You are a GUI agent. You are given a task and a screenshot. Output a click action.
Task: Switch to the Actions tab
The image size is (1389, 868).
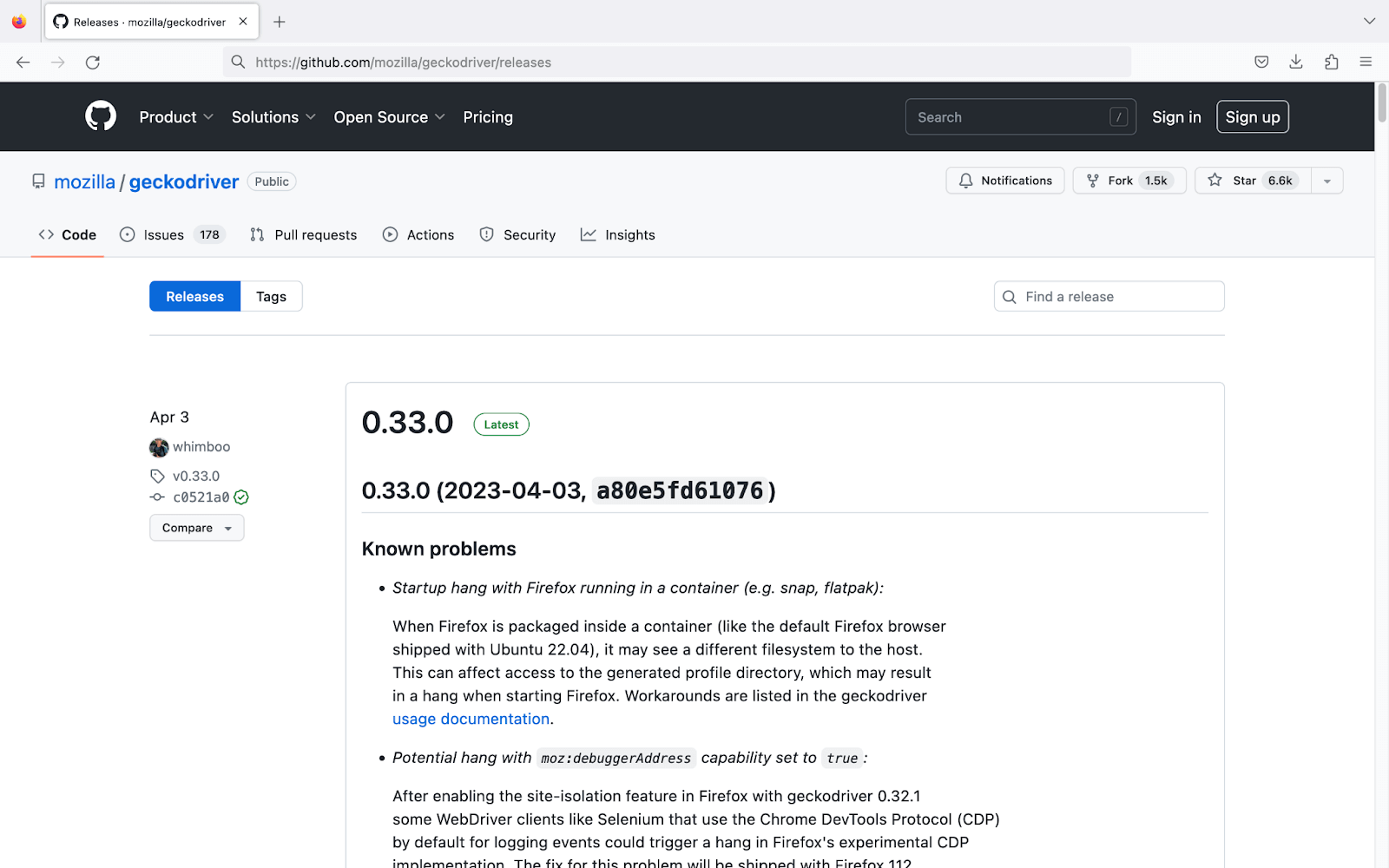[x=418, y=234]
